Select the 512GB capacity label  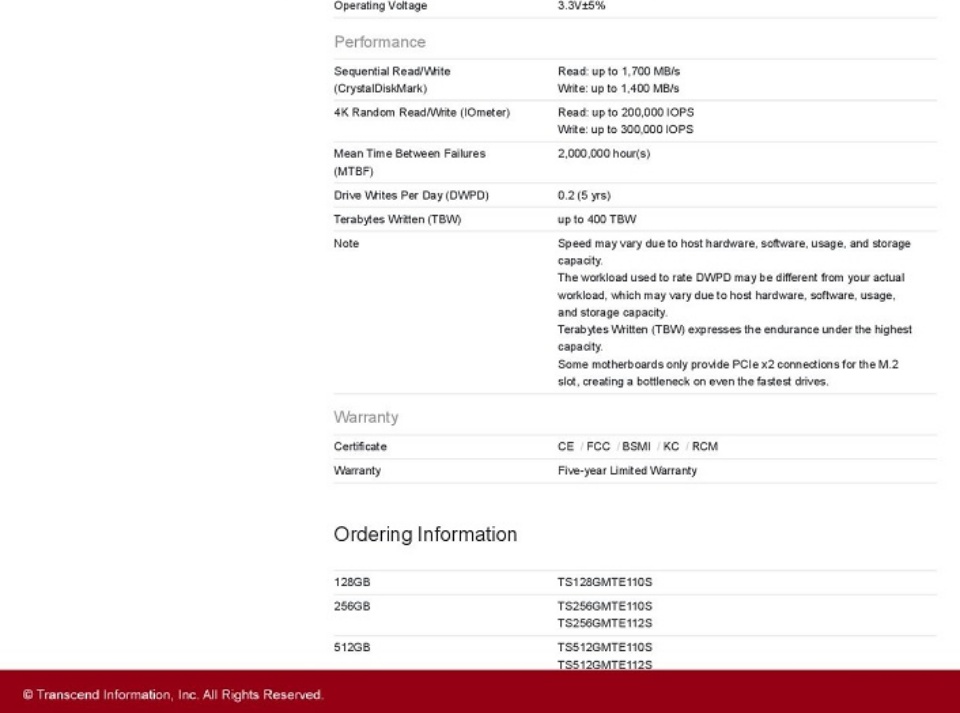tap(352, 648)
